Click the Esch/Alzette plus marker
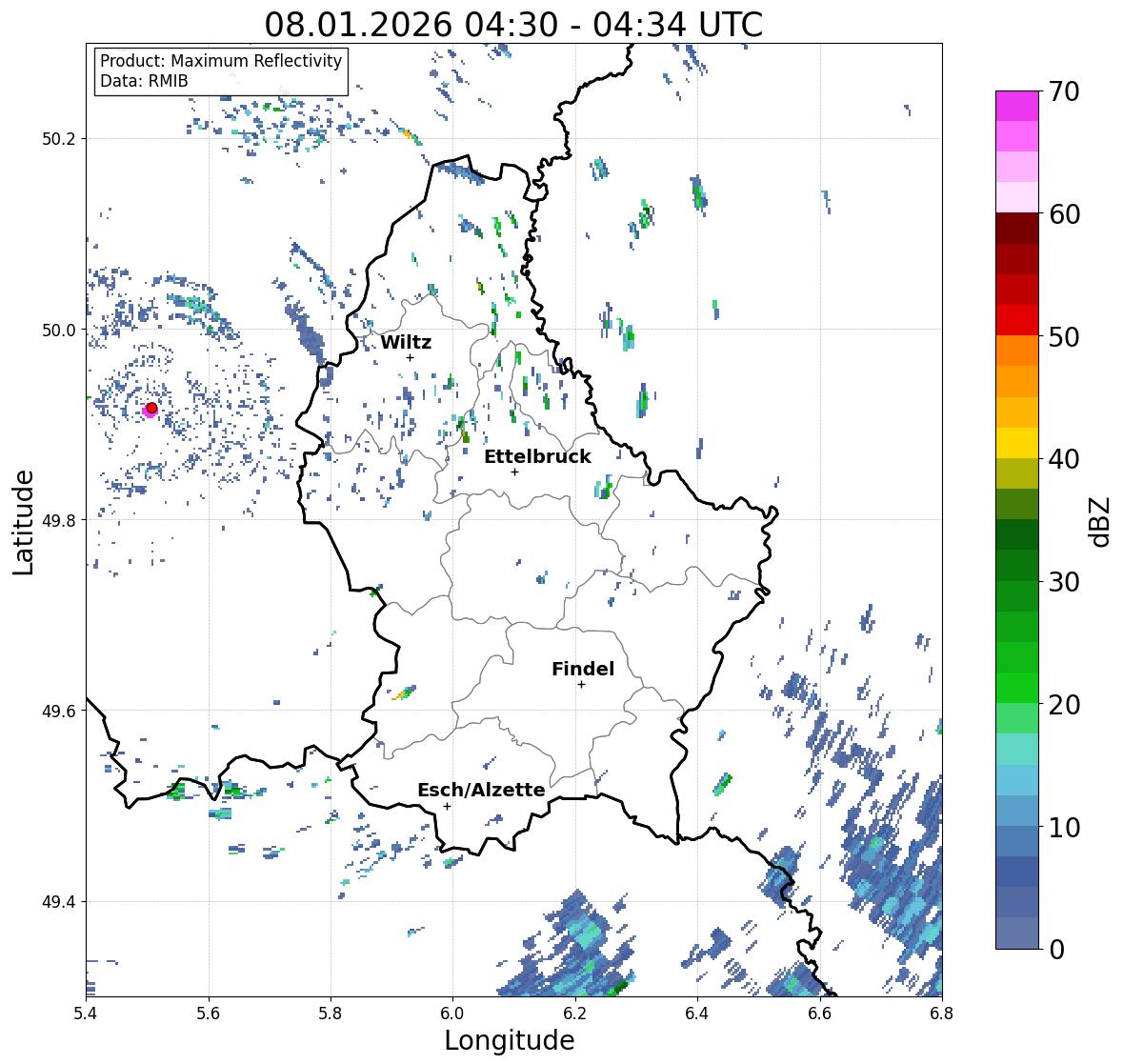This screenshot has height=1064, width=1123. (447, 806)
